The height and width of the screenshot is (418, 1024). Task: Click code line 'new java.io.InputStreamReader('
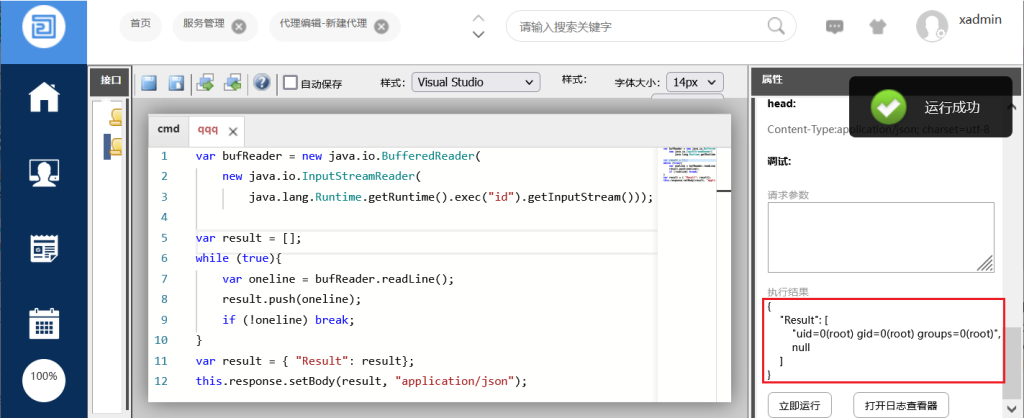click(x=322, y=176)
